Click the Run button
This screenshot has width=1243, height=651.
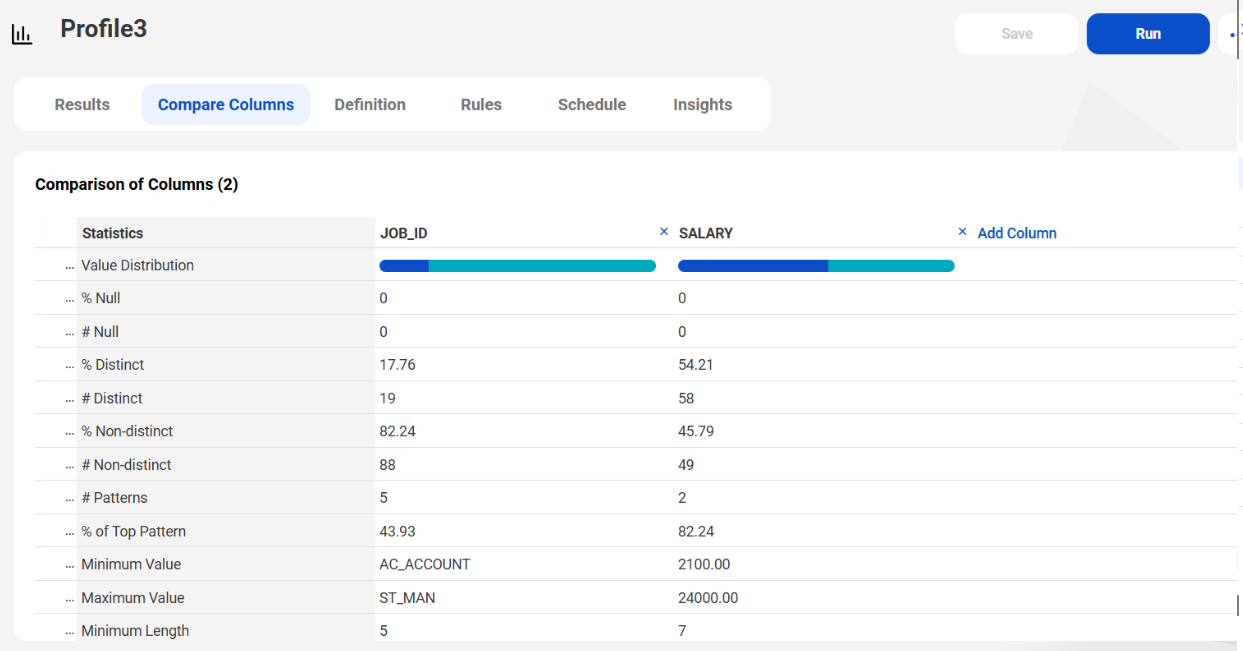[x=1148, y=34]
